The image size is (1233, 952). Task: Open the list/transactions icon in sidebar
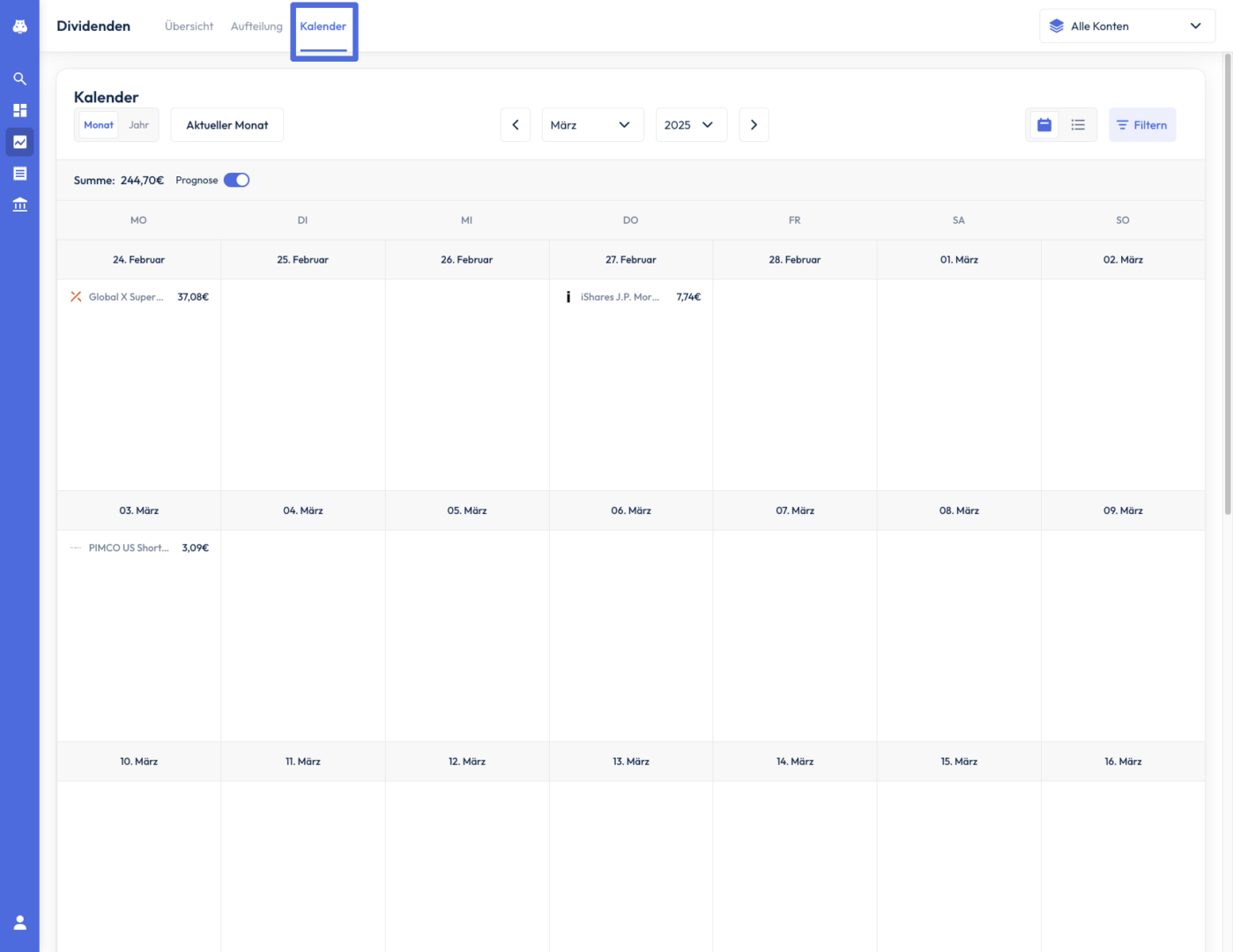[x=19, y=174]
